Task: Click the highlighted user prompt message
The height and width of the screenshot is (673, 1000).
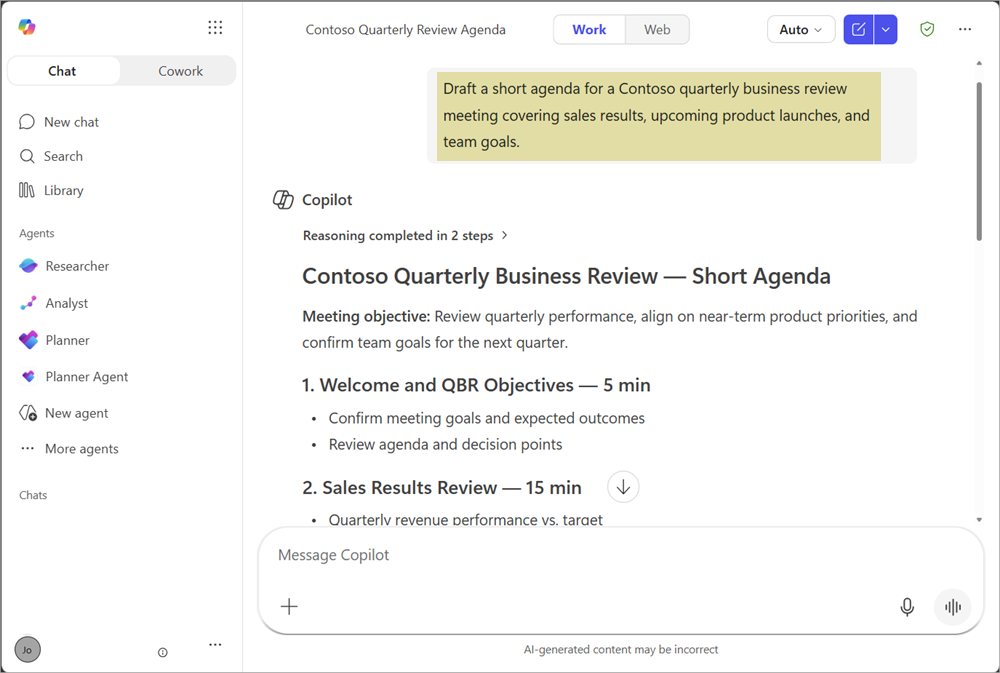Action: click(x=659, y=115)
